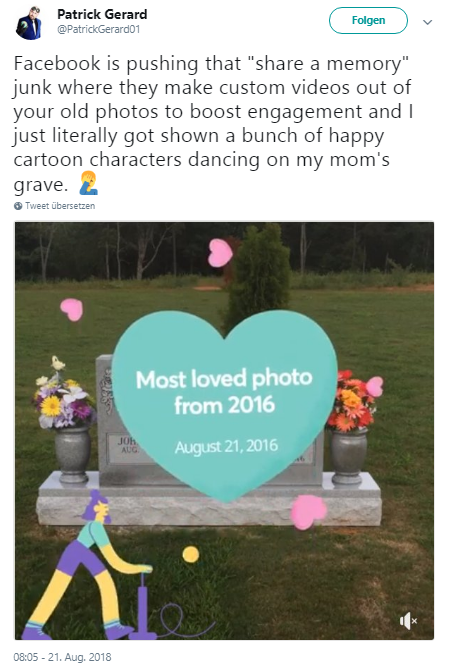This screenshot has height=671, width=449.
Task: Click the pink heart near right flower vase
Action: 374,386
